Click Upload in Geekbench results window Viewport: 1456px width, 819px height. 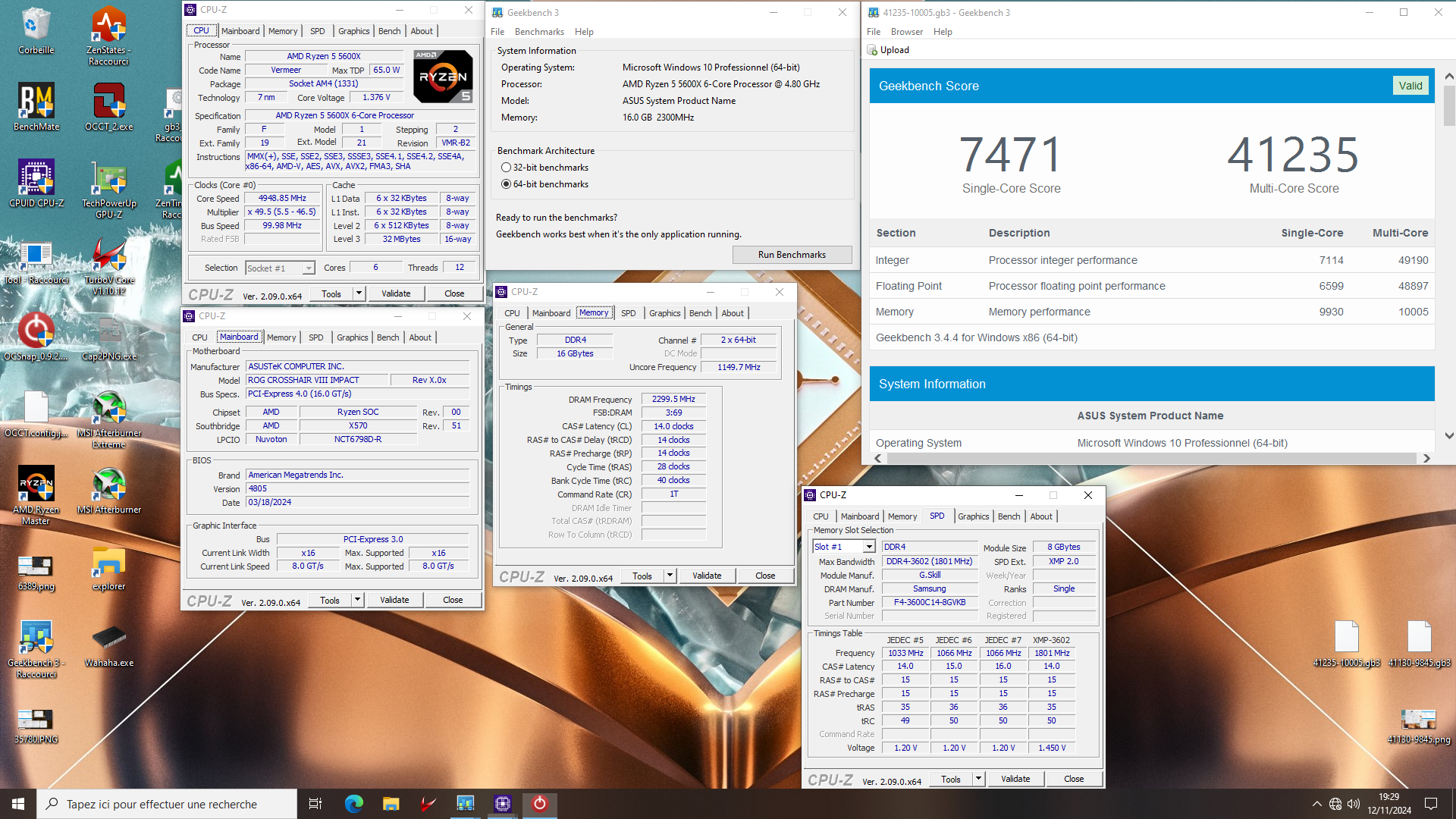pos(888,50)
